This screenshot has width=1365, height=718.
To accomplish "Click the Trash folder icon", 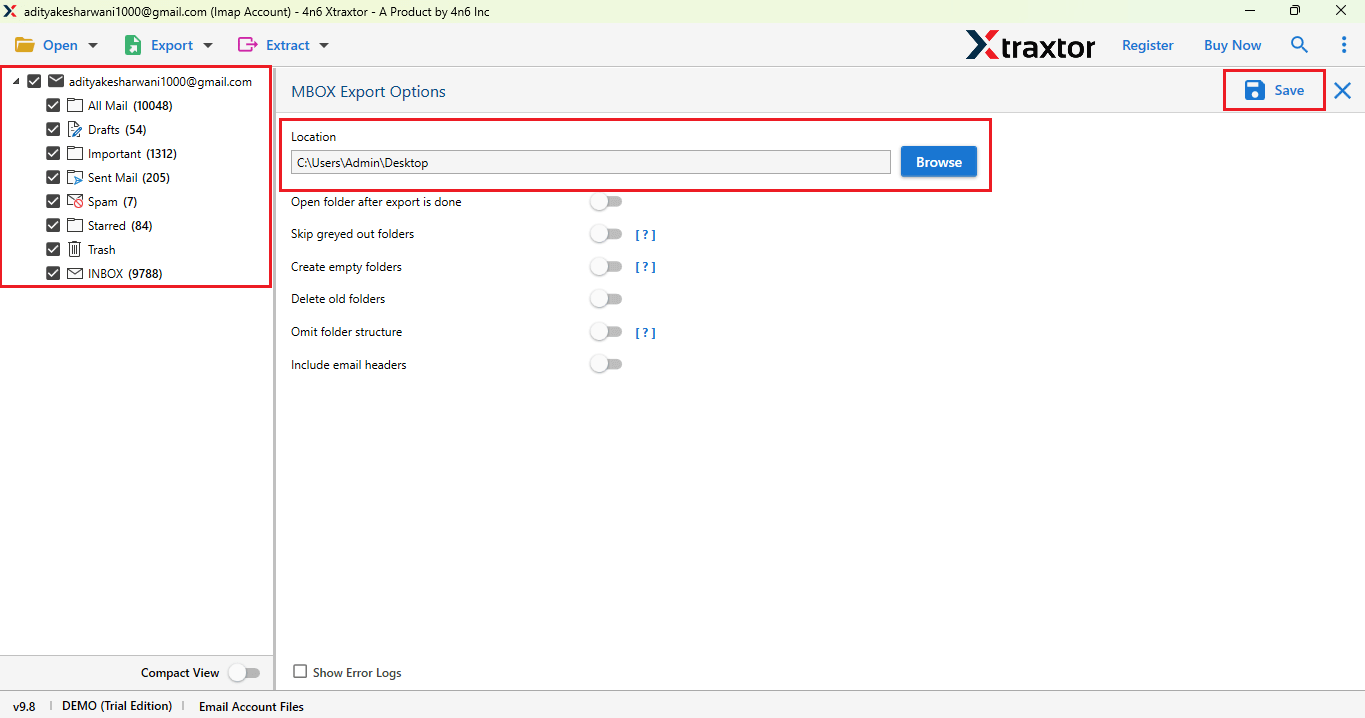I will (74, 249).
